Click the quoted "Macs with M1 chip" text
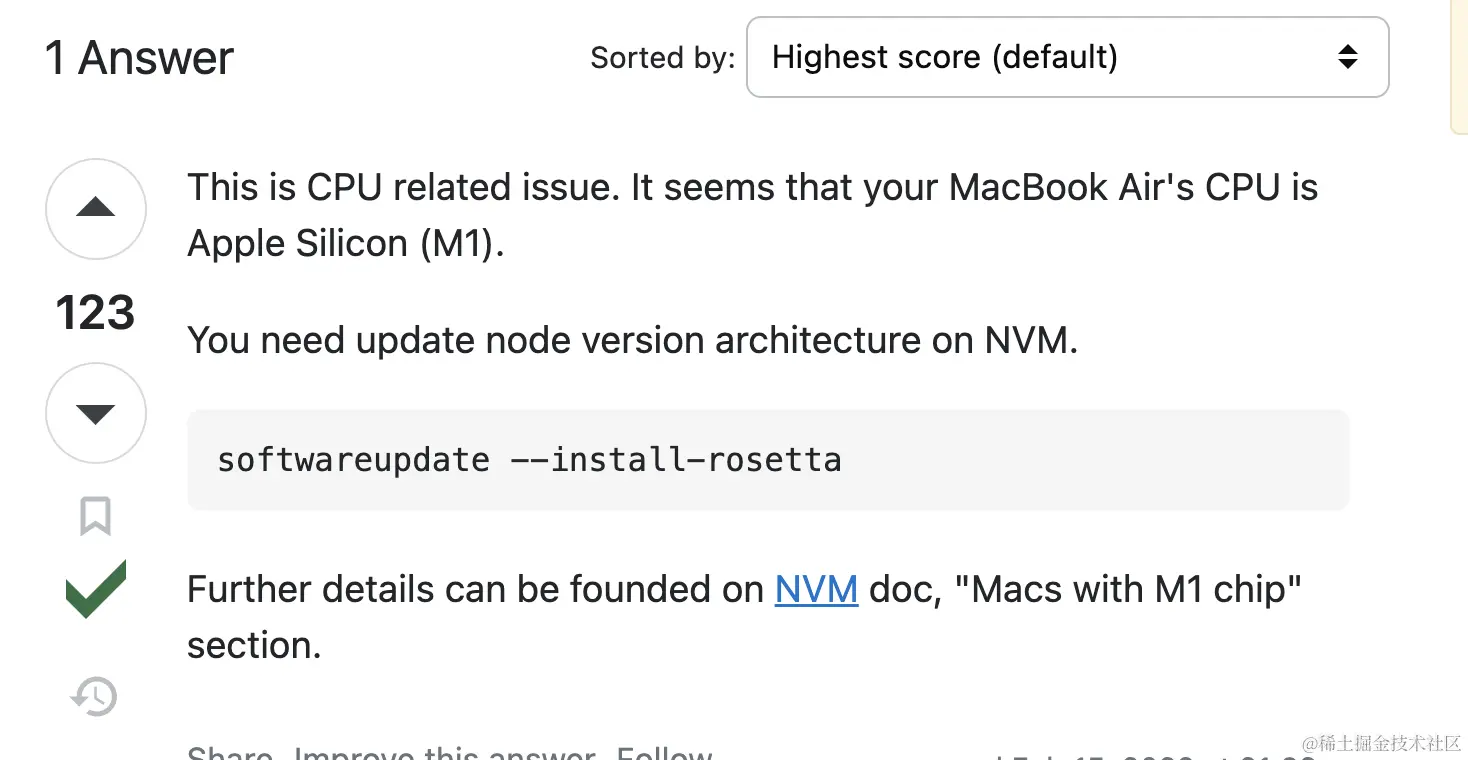The image size is (1468, 760). tap(1136, 589)
